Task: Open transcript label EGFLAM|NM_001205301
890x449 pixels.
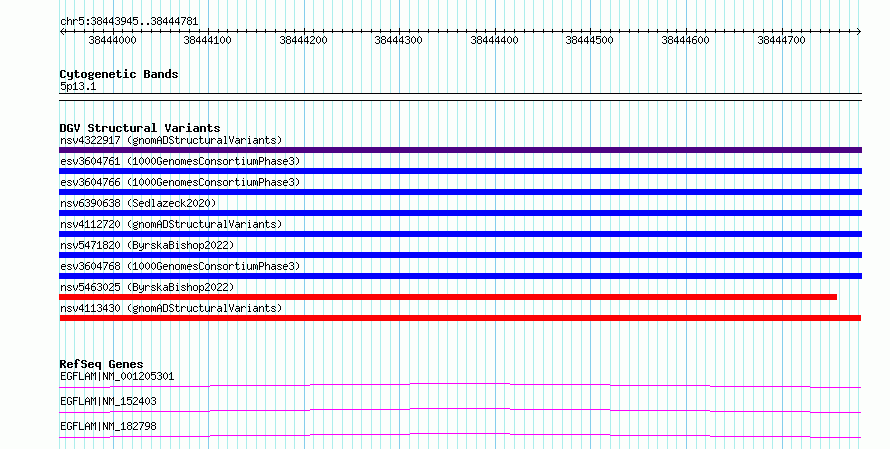Action: (117, 377)
